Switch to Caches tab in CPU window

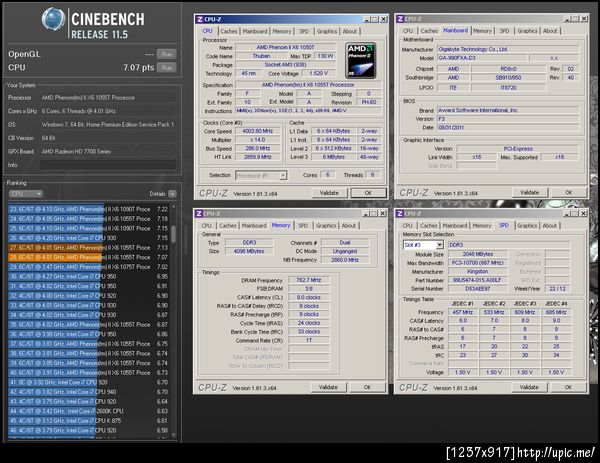point(229,31)
